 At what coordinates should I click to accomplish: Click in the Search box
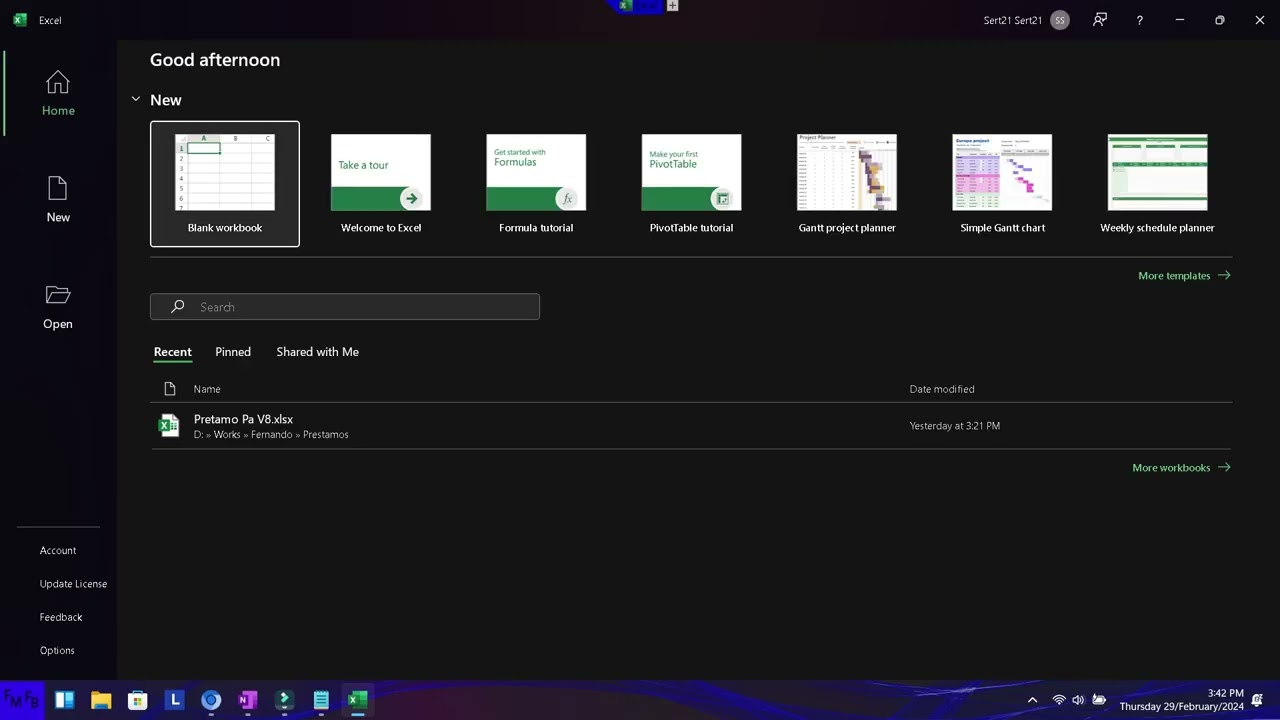[x=345, y=307]
